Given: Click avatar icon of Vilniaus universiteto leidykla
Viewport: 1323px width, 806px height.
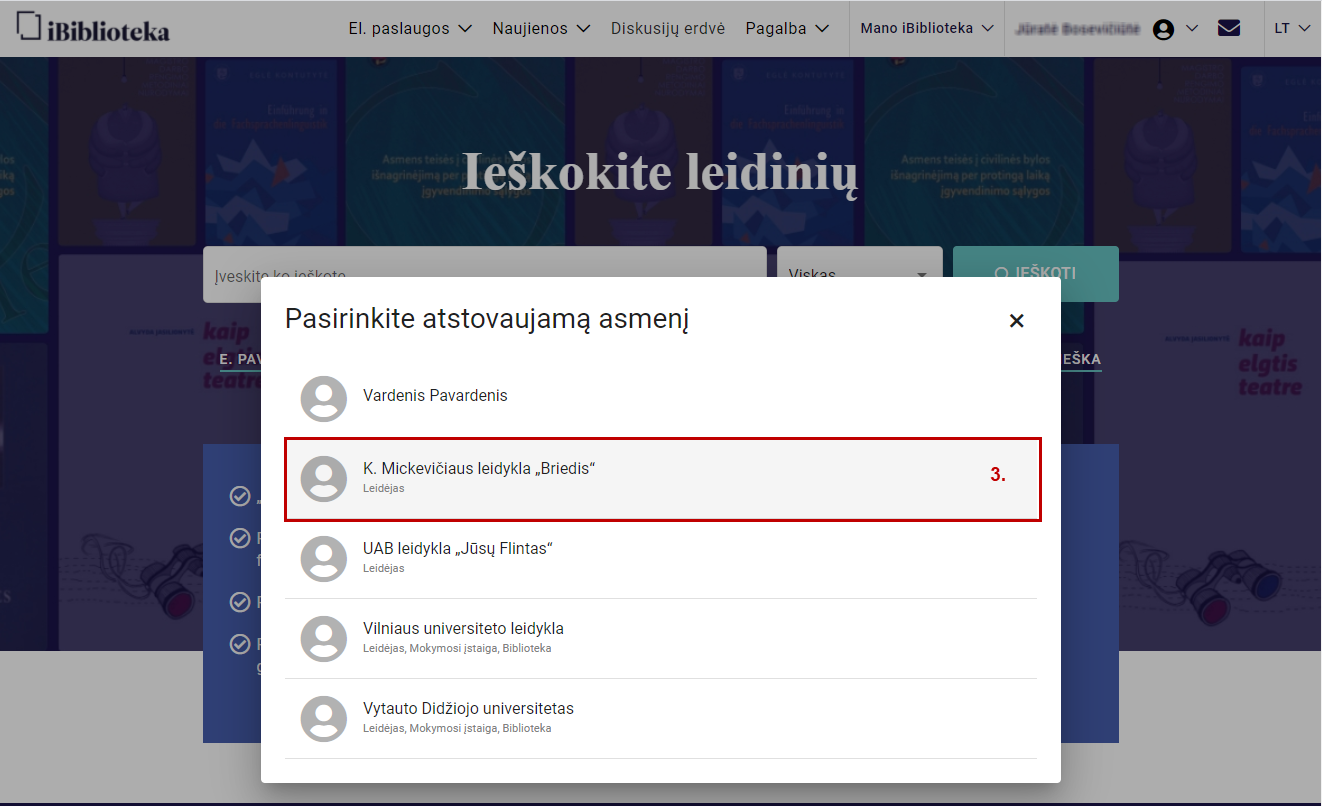Looking at the screenshot, I should pyautogui.click(x=324, y=639).
